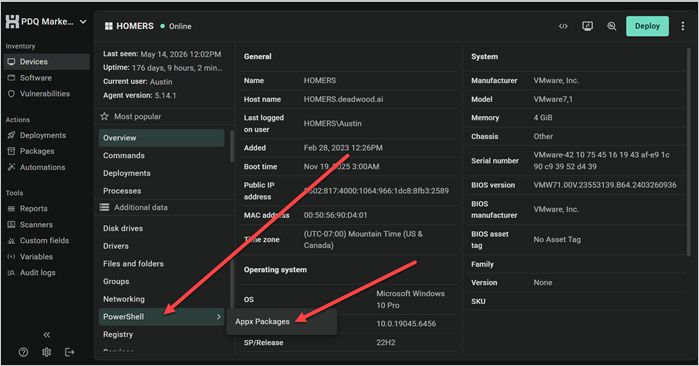Click the MAC address 00:50:56:90:04:01
Image resolution: width=699 pixels, height=366 pixels.
[x=335, y=215]
